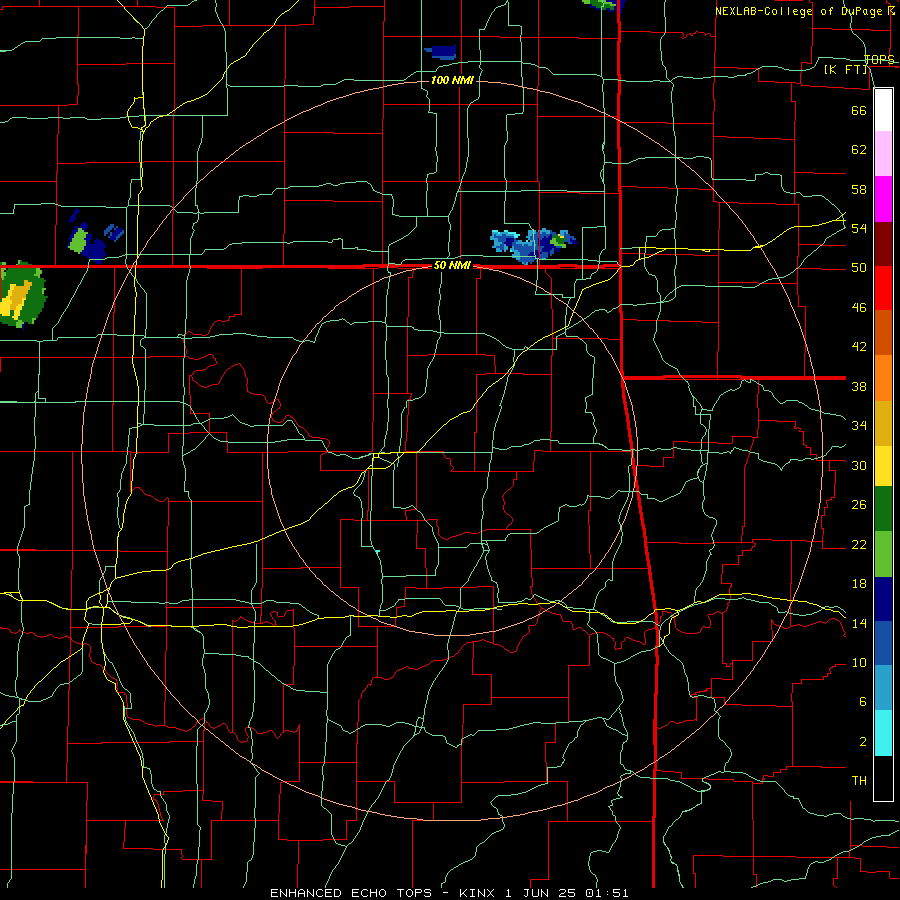The height and width of the screenshot is (900, 900).
Task: Click the yellow legend swatch
Action: (883, 466)
